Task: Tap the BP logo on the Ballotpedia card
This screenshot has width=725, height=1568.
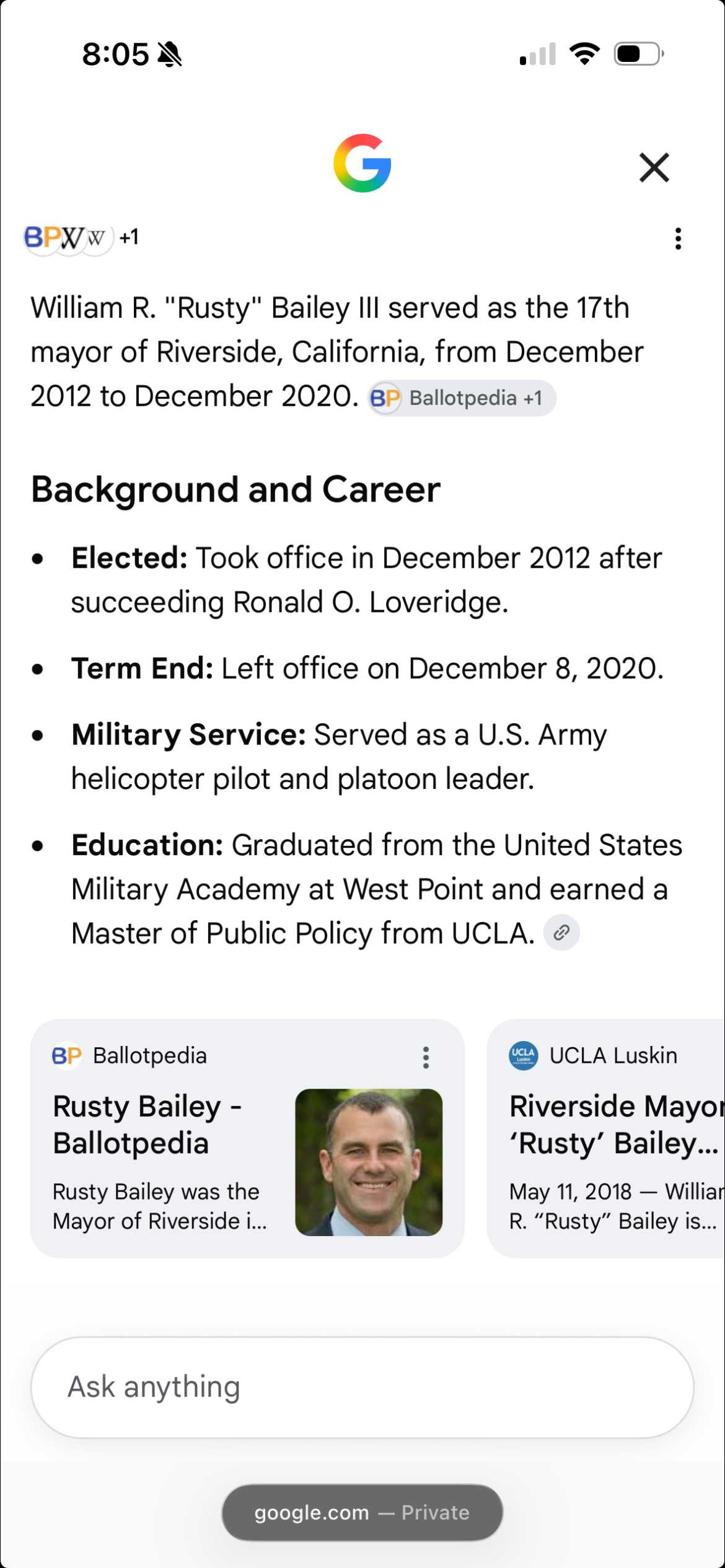Action: [67, 1056]
